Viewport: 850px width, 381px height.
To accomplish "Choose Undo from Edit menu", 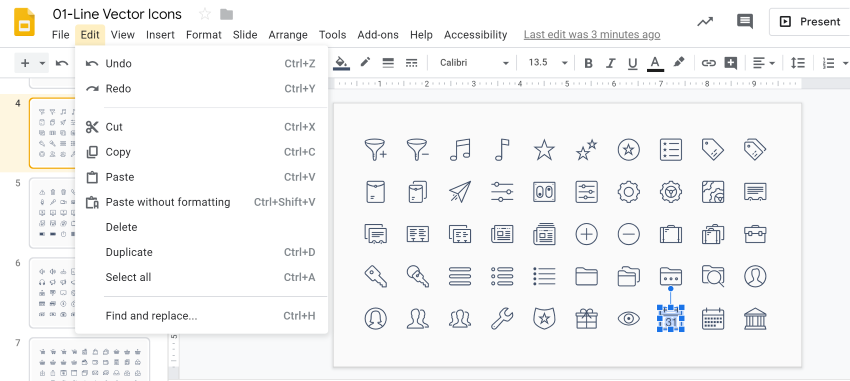I will [x=201, y=63].
